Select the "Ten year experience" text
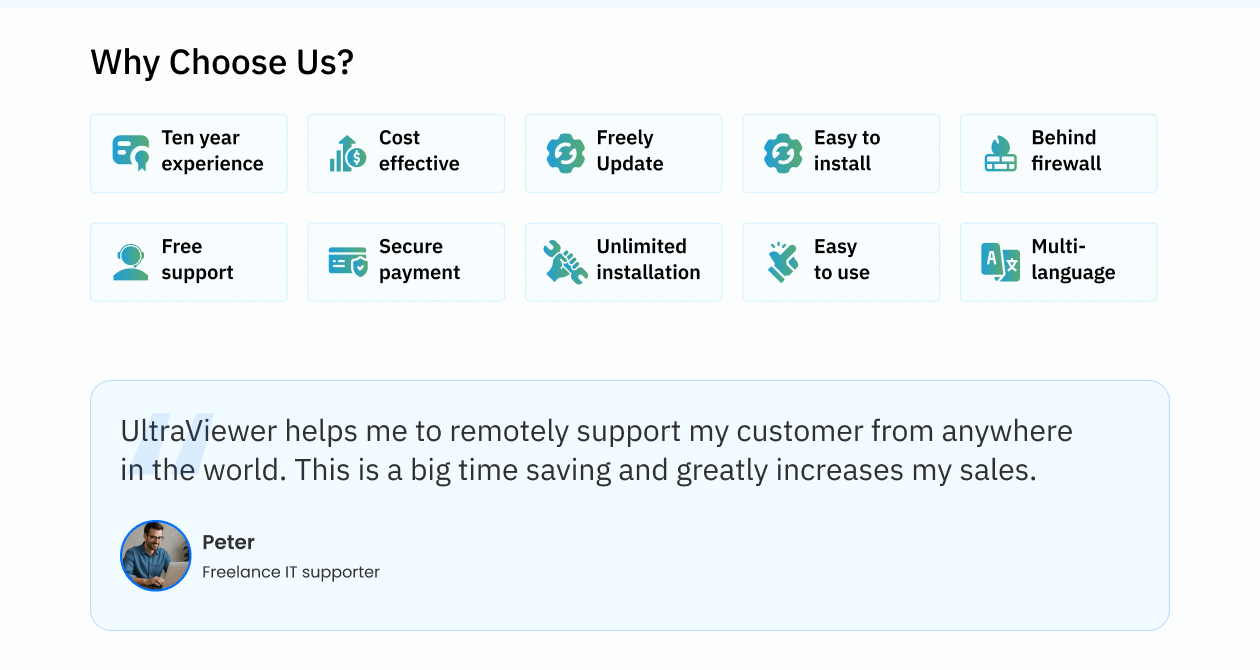This screenshot has height=670, width=1260. 212,151
